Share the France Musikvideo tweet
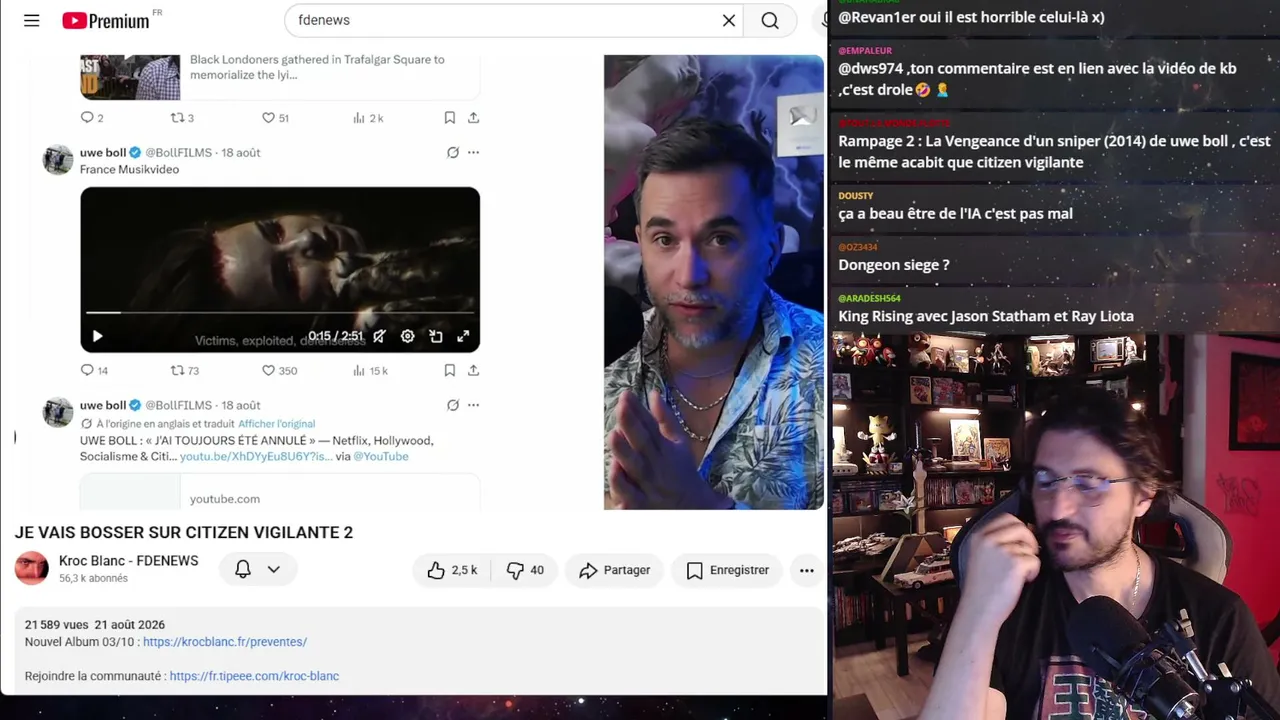1280x720 pixels. 473,371
